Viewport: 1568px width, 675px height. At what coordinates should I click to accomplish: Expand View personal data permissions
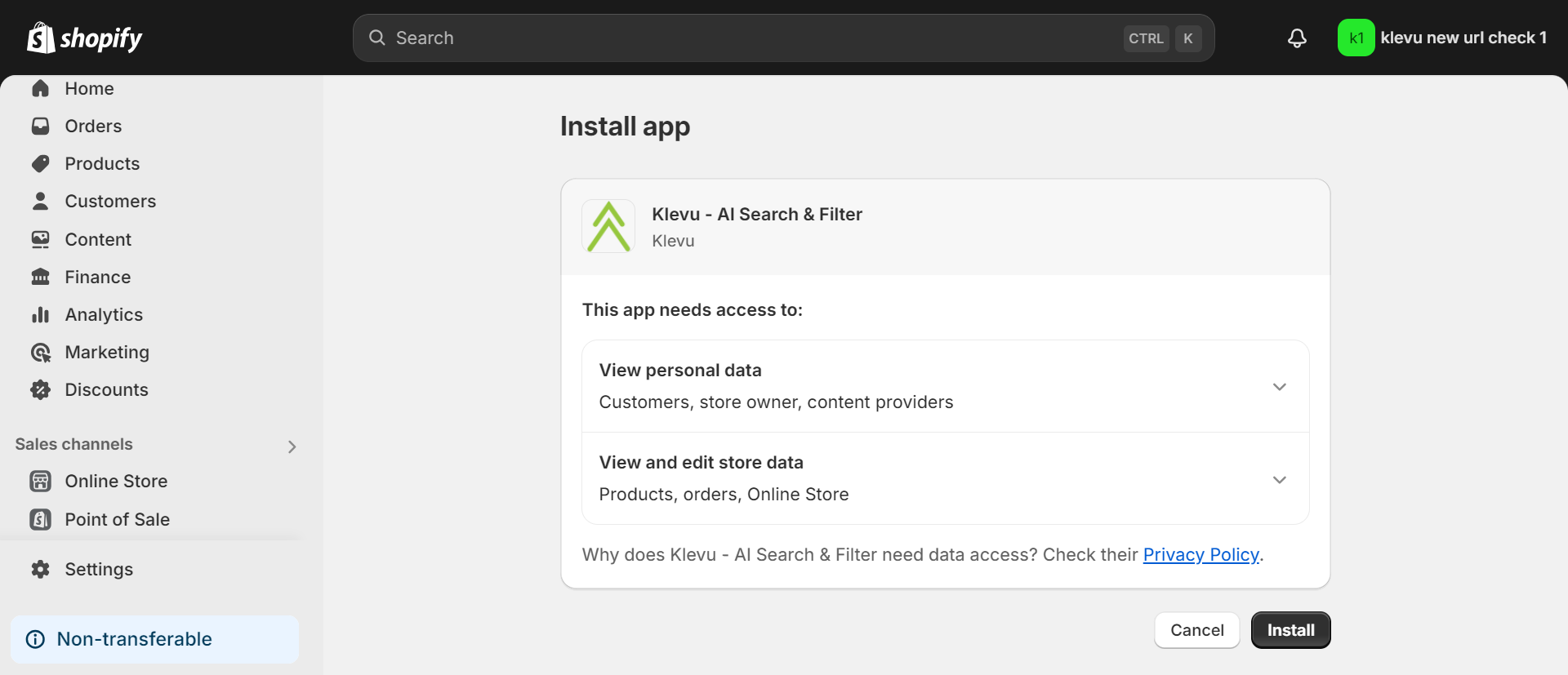pos(946,386)
